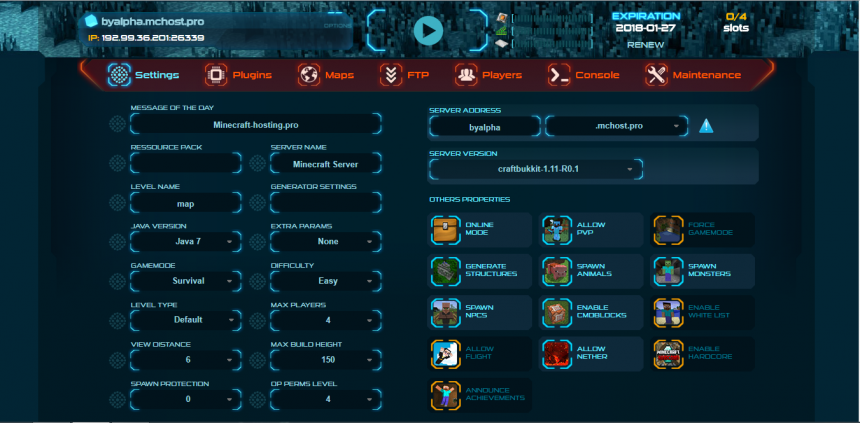Click the help icon beside Extra Params
Screen dimensions: 860x423
pos(258,241)
